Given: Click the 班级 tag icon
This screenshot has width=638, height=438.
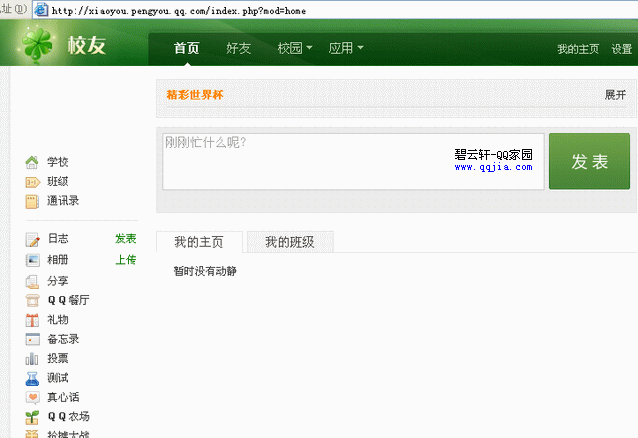Looking at the screenshot, I should (33, 182).
